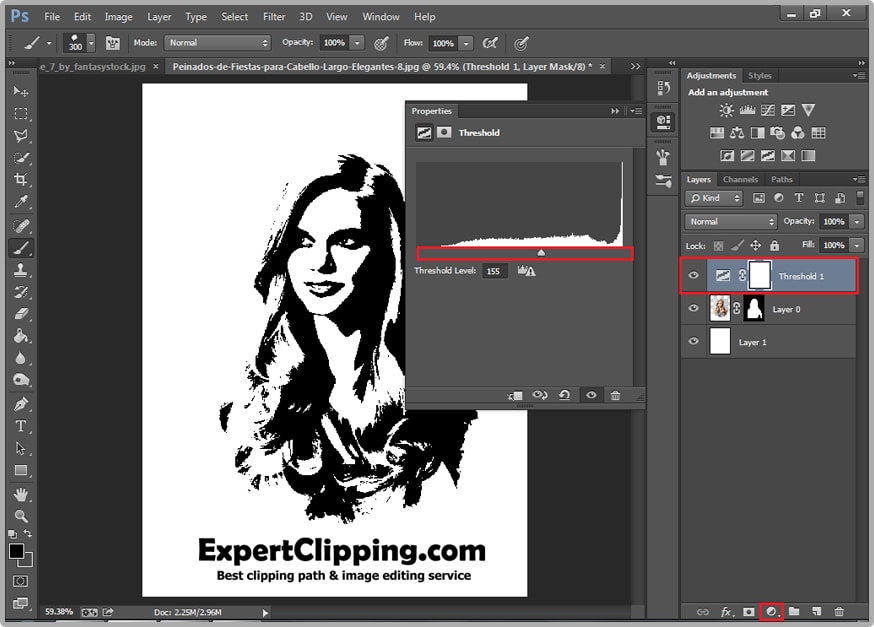Select the Hand tool

(20, 494)
